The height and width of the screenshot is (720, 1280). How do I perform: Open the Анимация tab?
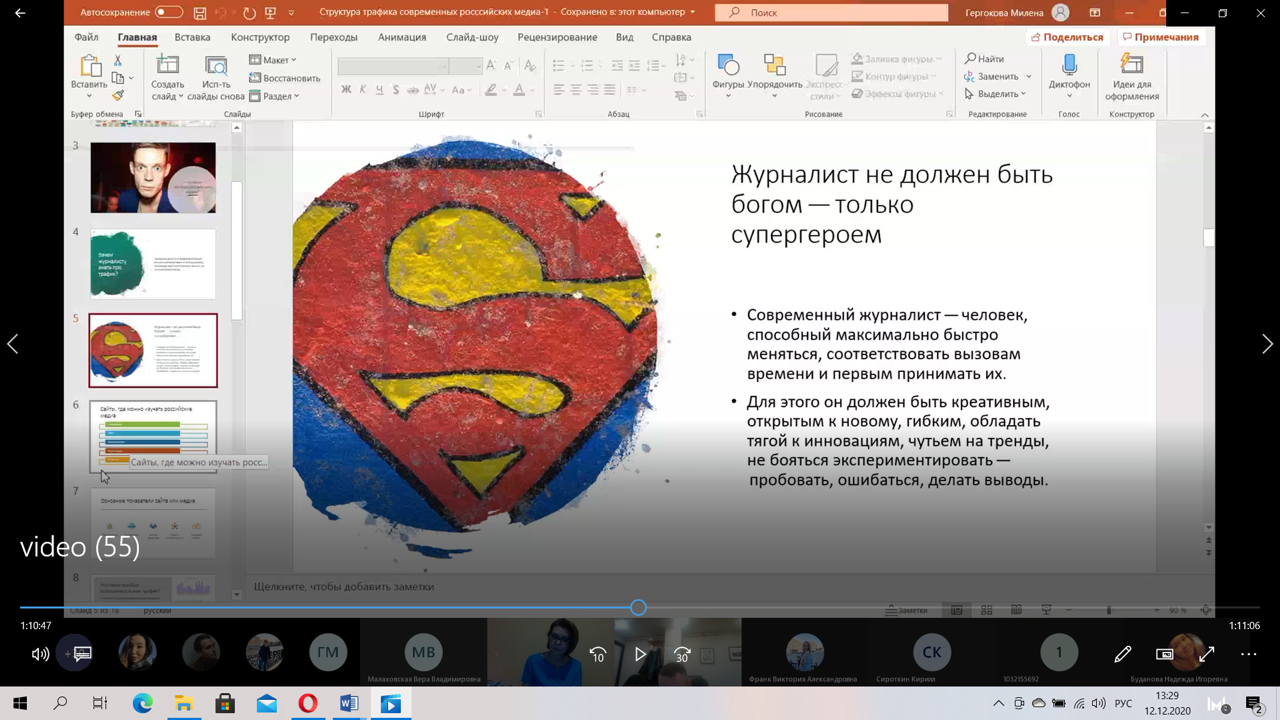(x=402, y=37)
